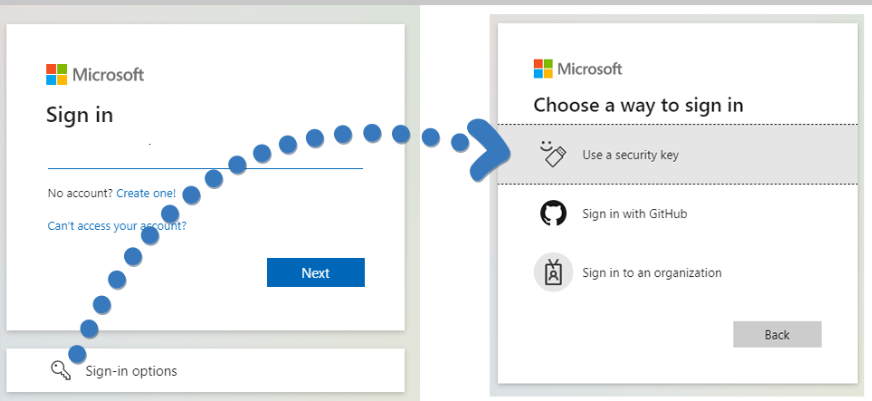Click the Microsoft four-square logo in the Sign in panel
The width and height of the screenshot is (872, 401).
coord(56,75)
